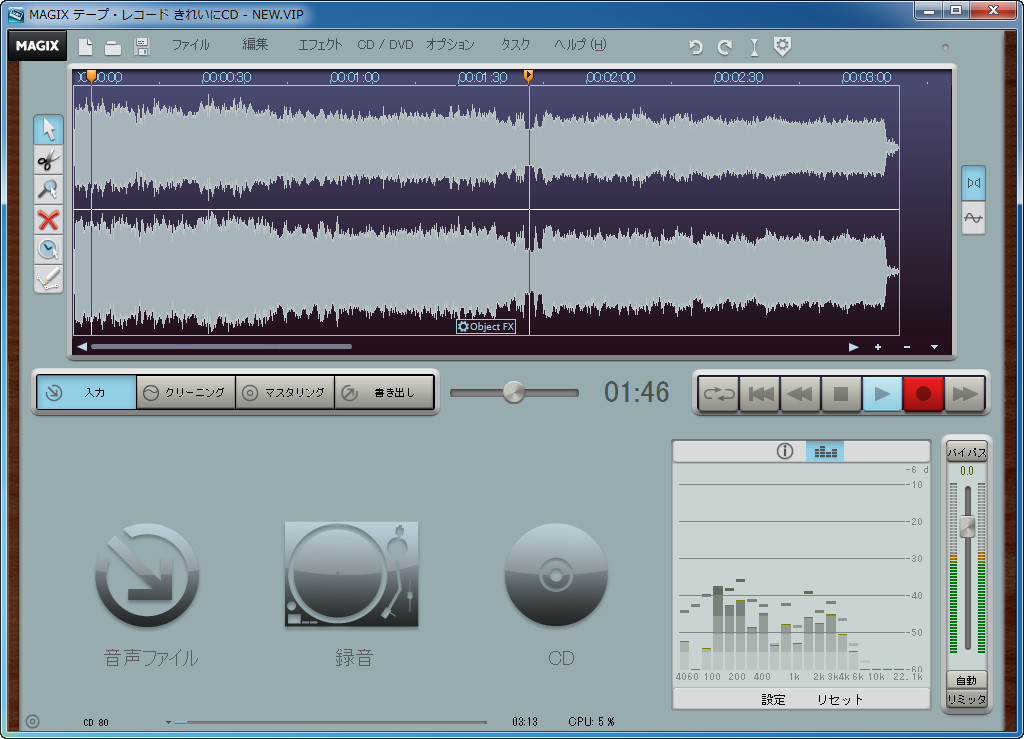Click the MAGIX logo
Viewport: 1024px width, 739px height.
(37, 46)
